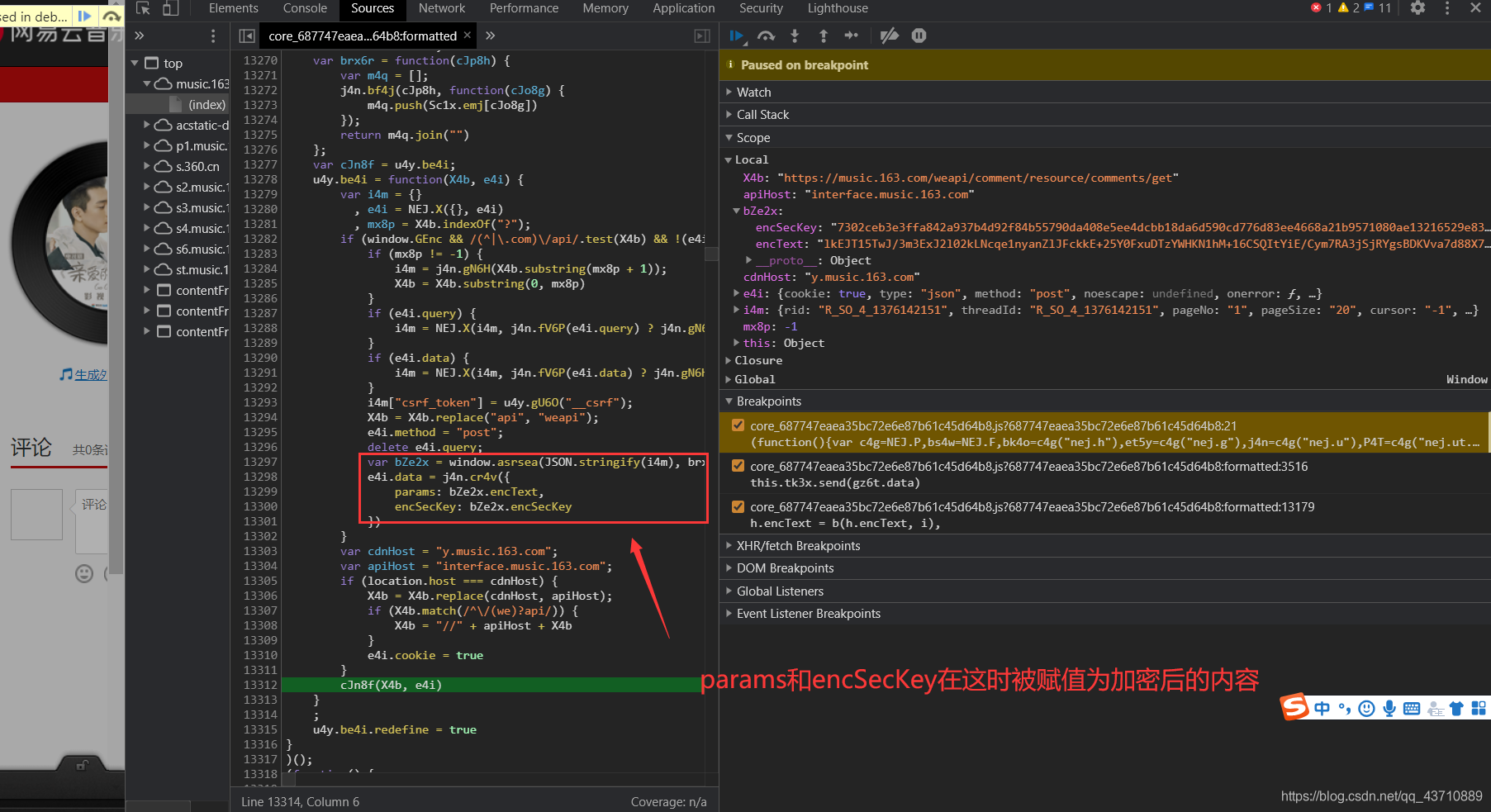Close the DevTools panel
This screenshot has height=812, width=1491.
tap(1475, 8)
